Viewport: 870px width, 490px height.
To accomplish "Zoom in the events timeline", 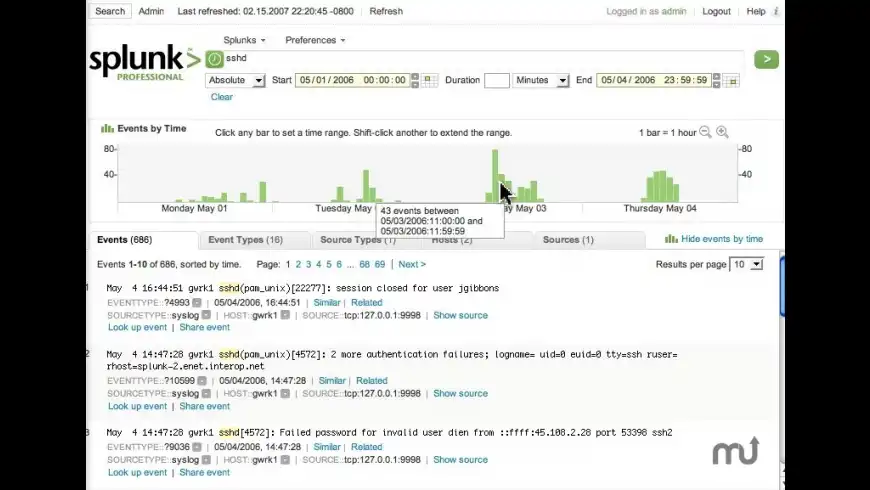I will point(722,132).
